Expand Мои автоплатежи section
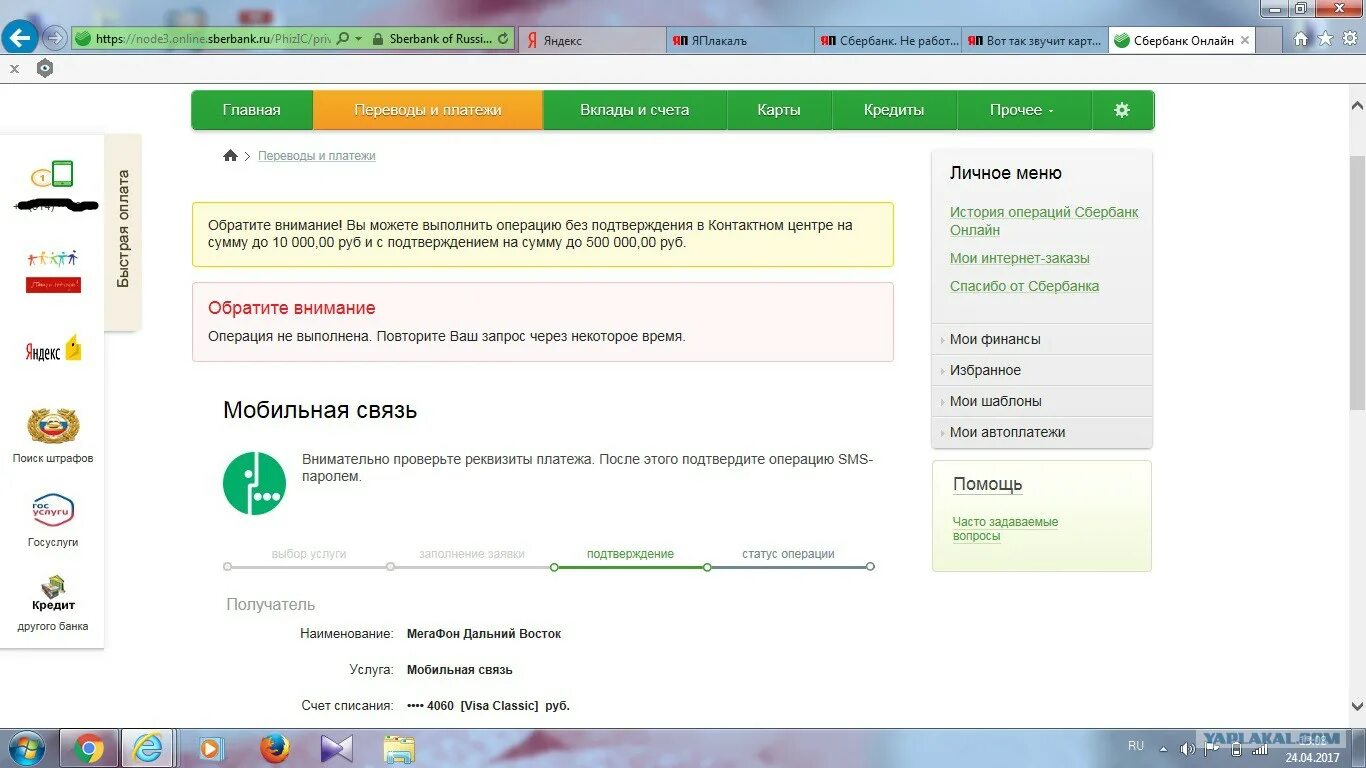The image size is (1366, 768). 1042,432
